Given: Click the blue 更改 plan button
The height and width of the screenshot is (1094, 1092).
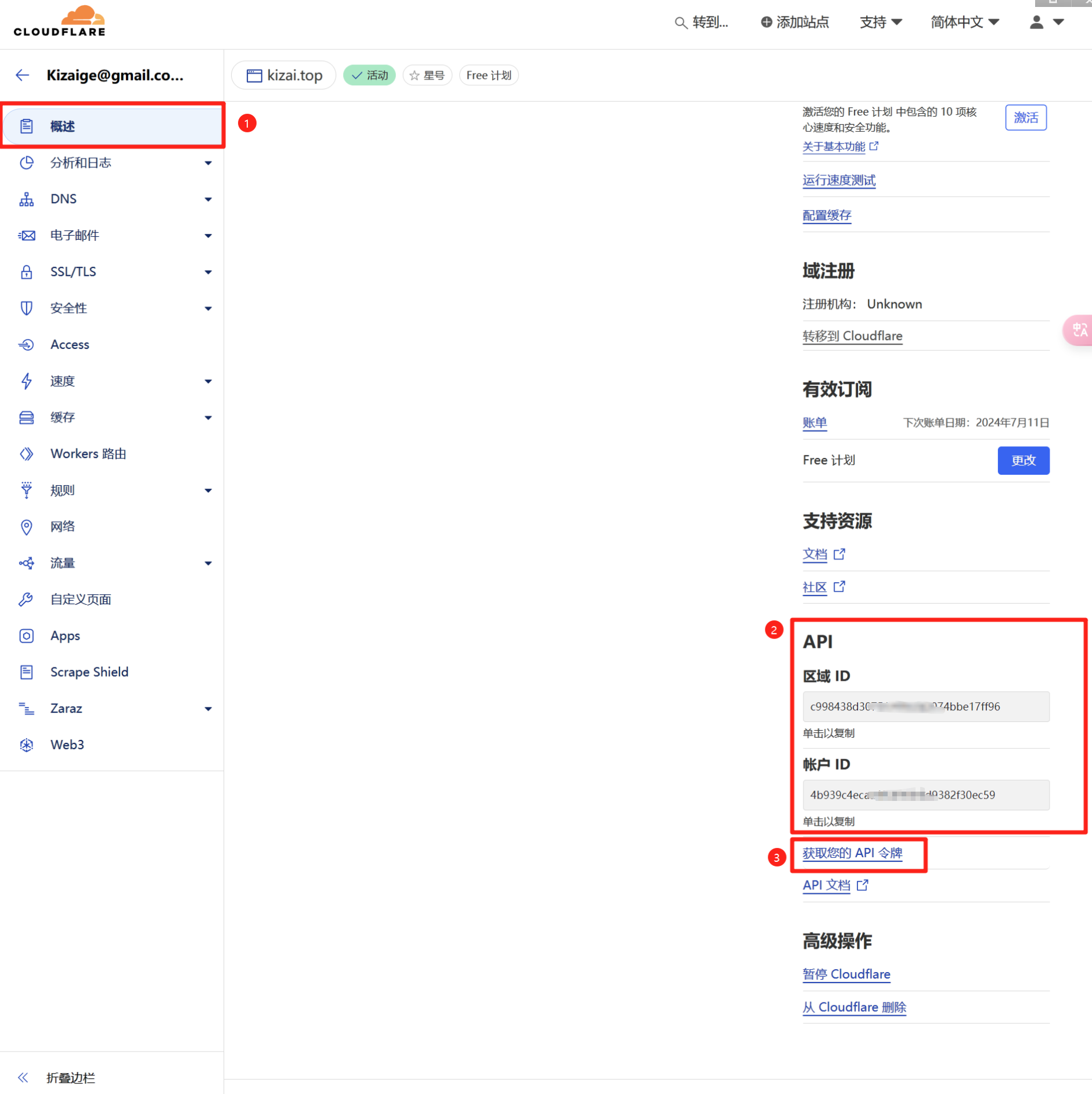Looking at the screenshot, I should tap(1023, 460).
